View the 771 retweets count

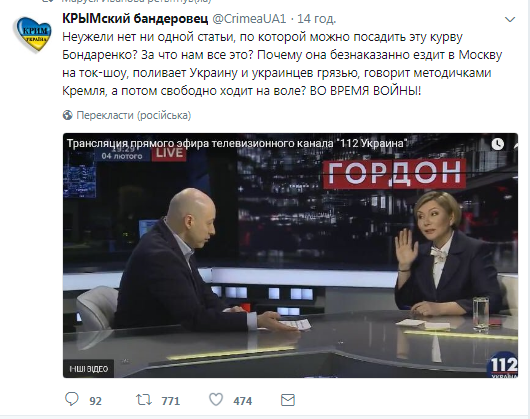[171, 401]
